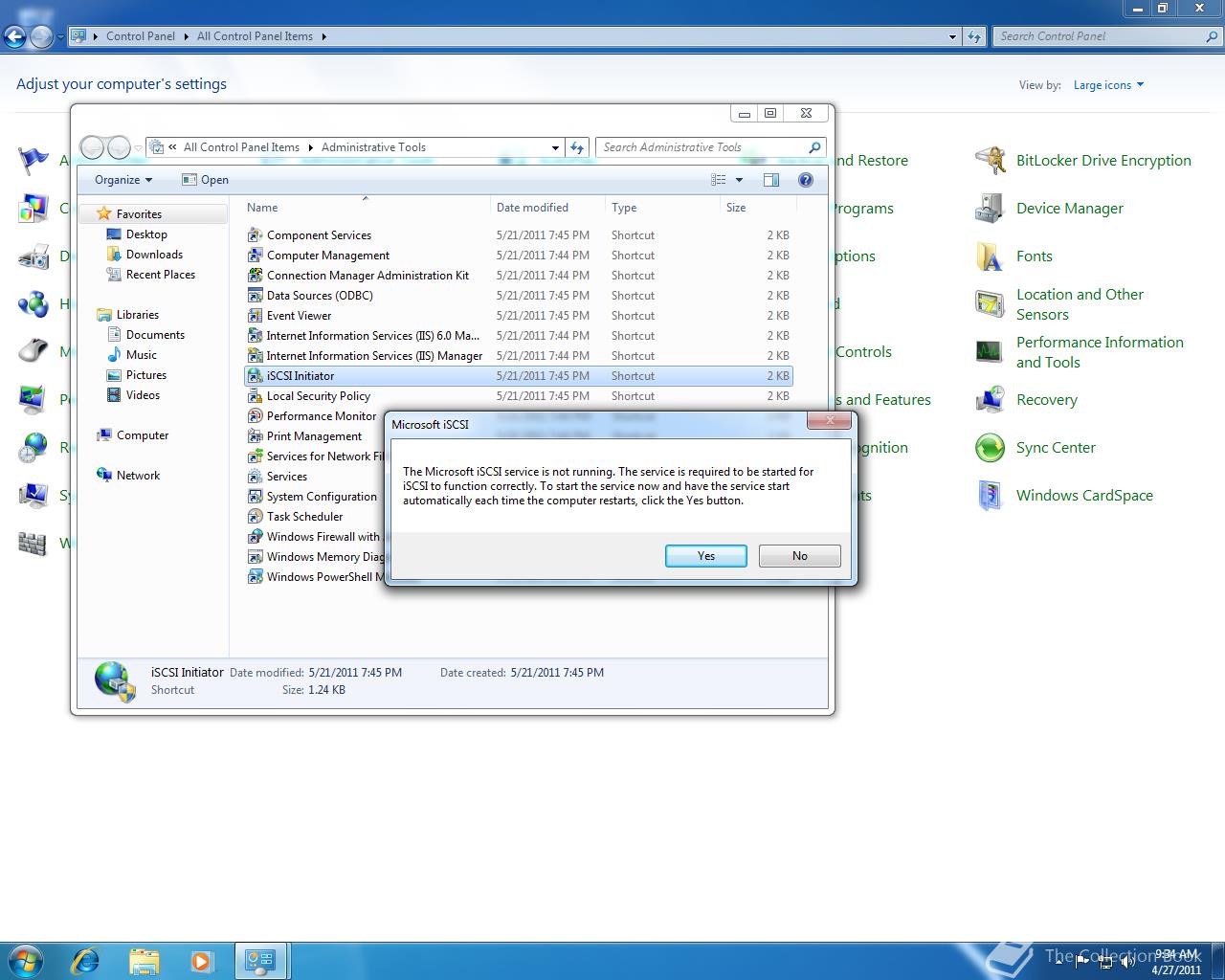Select the System Configuration icon
This screenshot has height=980, width=1225.
255,497
